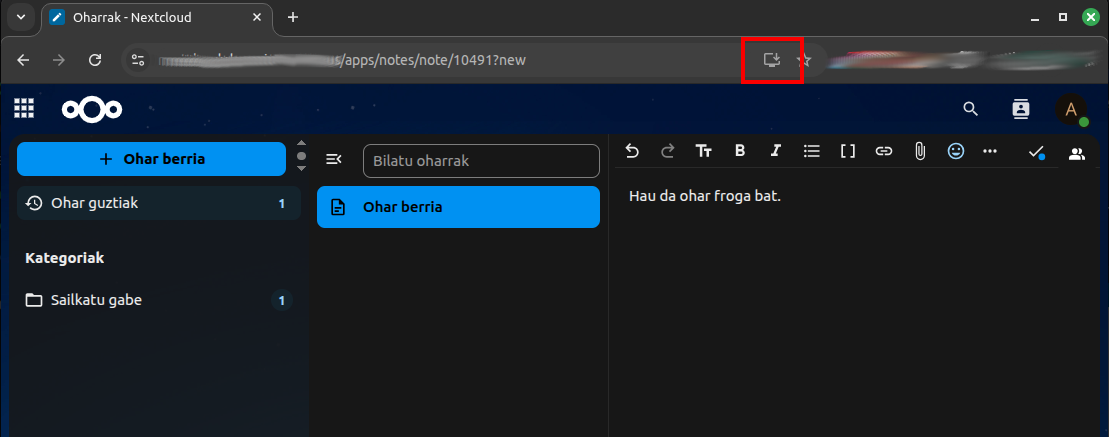
Task: Select Ohar guztiak in the sidebar
Action: coord(151,203)
